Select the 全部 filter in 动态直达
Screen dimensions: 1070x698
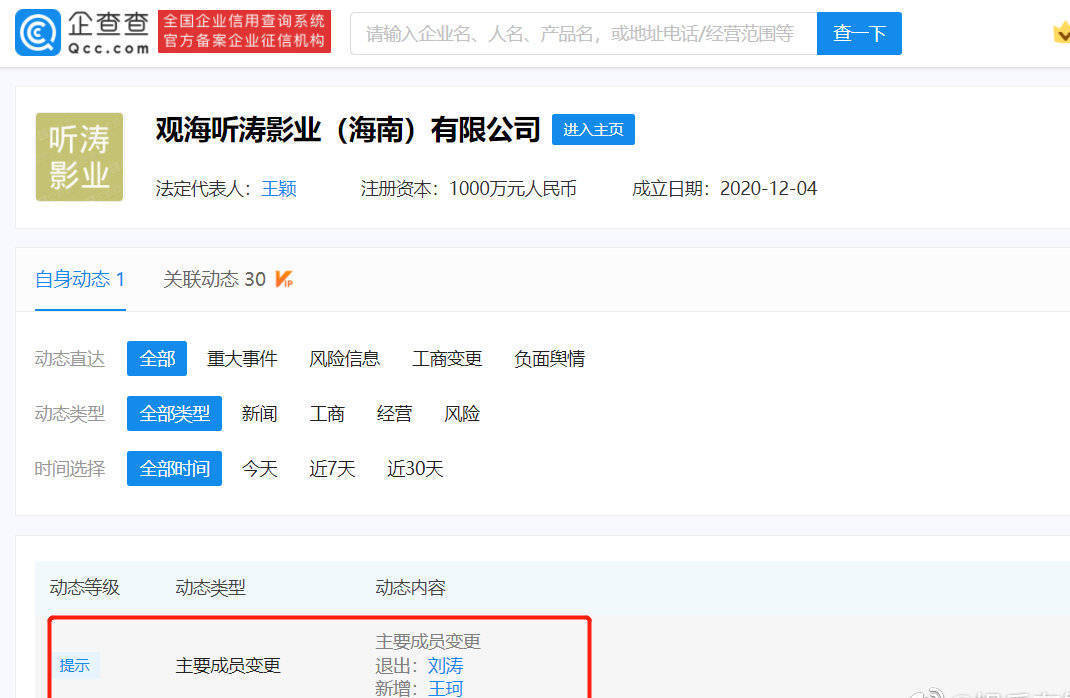point(157,359)
